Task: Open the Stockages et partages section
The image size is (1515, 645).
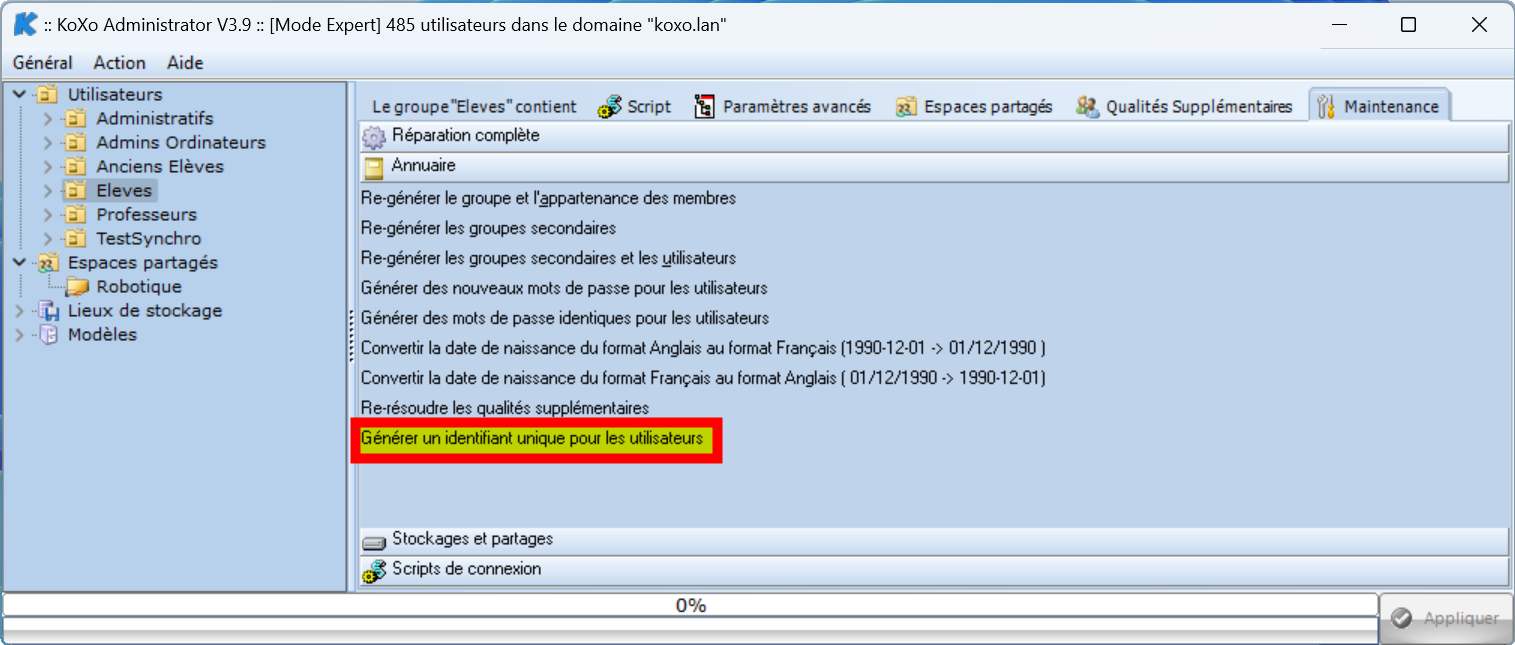Action: click(934, 541)
